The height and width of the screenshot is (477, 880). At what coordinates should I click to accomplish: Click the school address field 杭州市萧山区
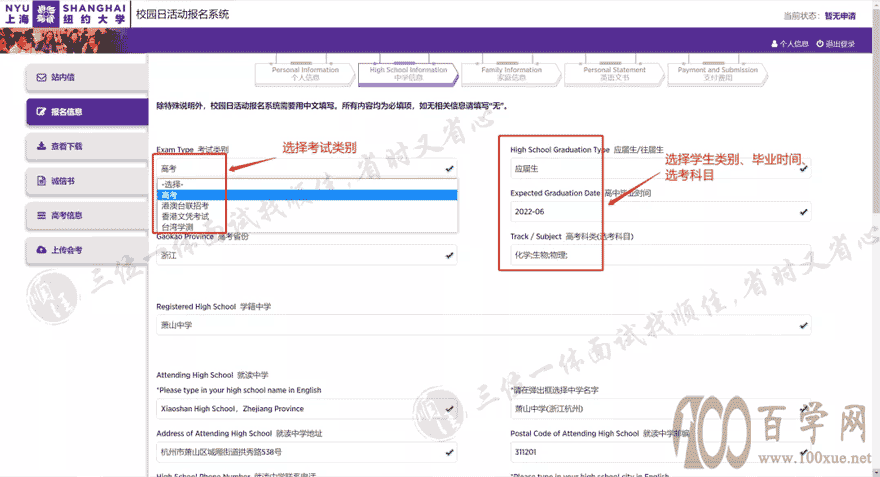pyautogui.click(x=306, y=452)
